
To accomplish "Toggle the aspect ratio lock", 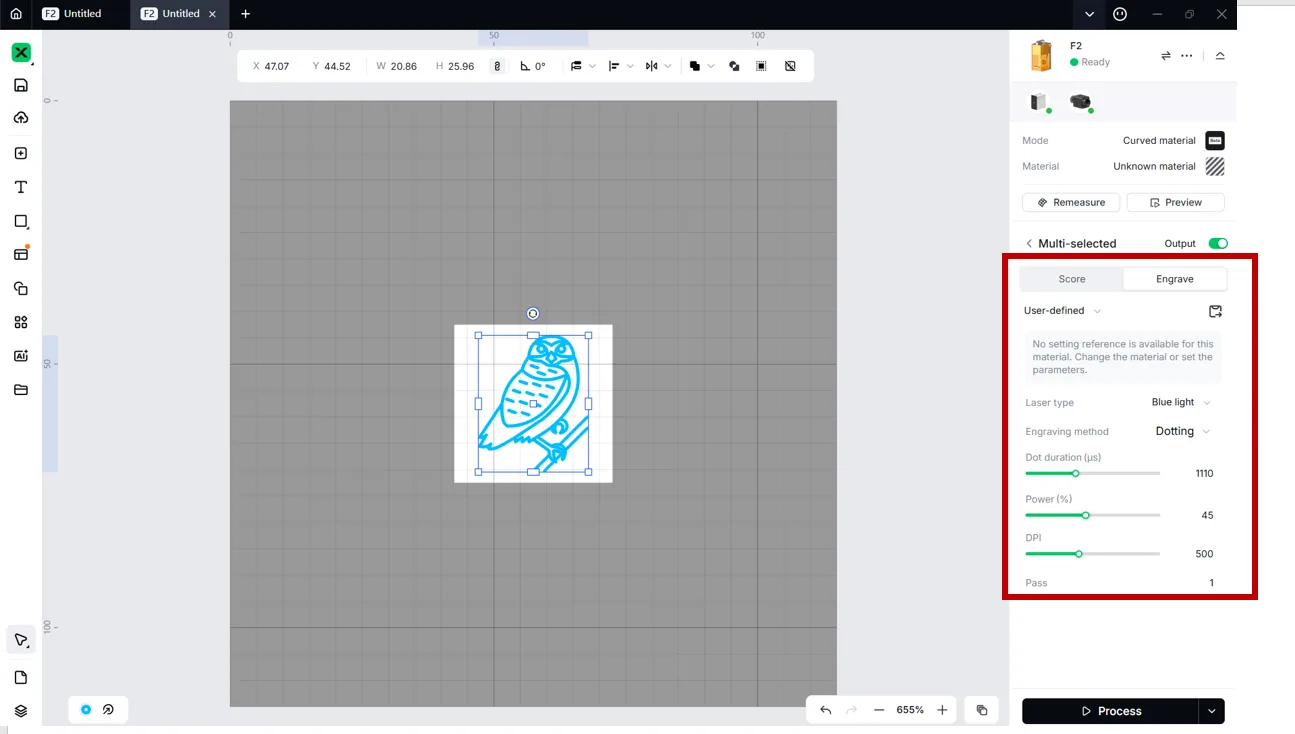I will pos(497,66).
